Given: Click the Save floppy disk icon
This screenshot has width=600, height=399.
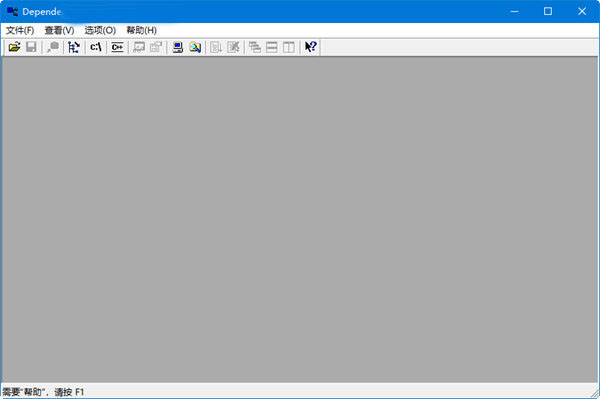Looking at the screenshot, I should [31, 47].
